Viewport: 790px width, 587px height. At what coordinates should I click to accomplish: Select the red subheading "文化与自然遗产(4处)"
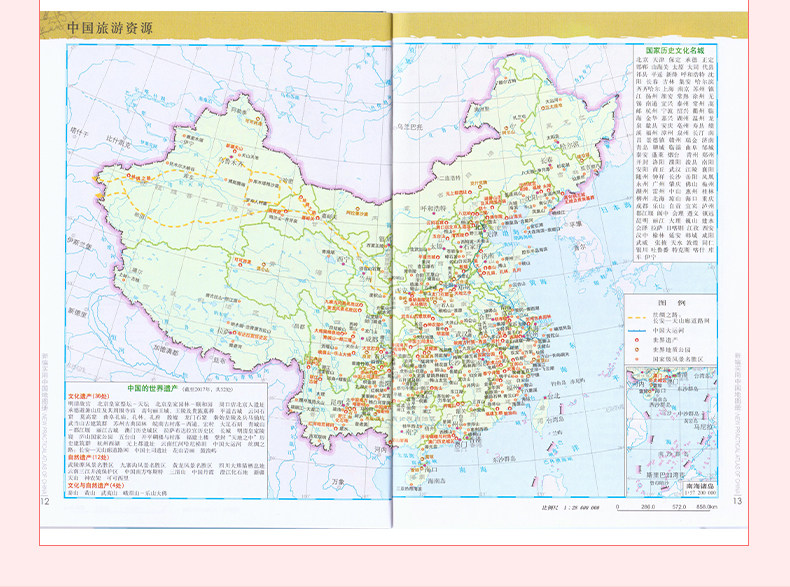(96, 485)
